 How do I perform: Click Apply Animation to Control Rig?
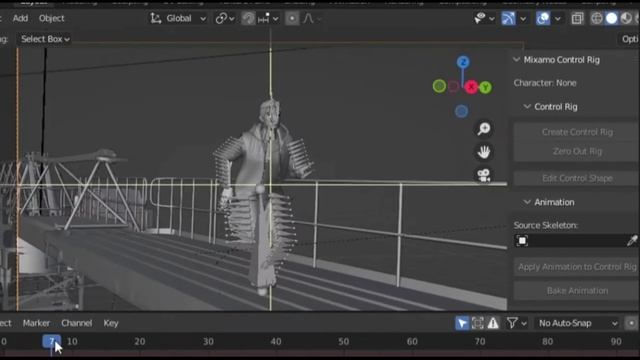(x=577, y=267)
